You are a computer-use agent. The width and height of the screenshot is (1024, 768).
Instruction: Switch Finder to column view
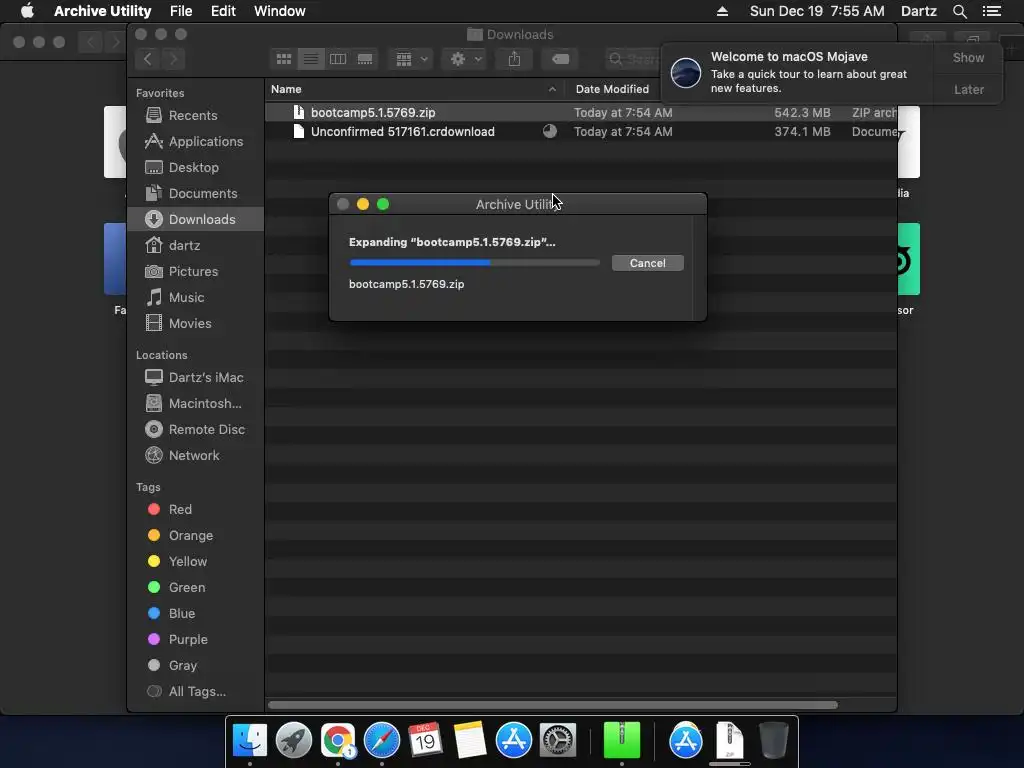(338, 59)
